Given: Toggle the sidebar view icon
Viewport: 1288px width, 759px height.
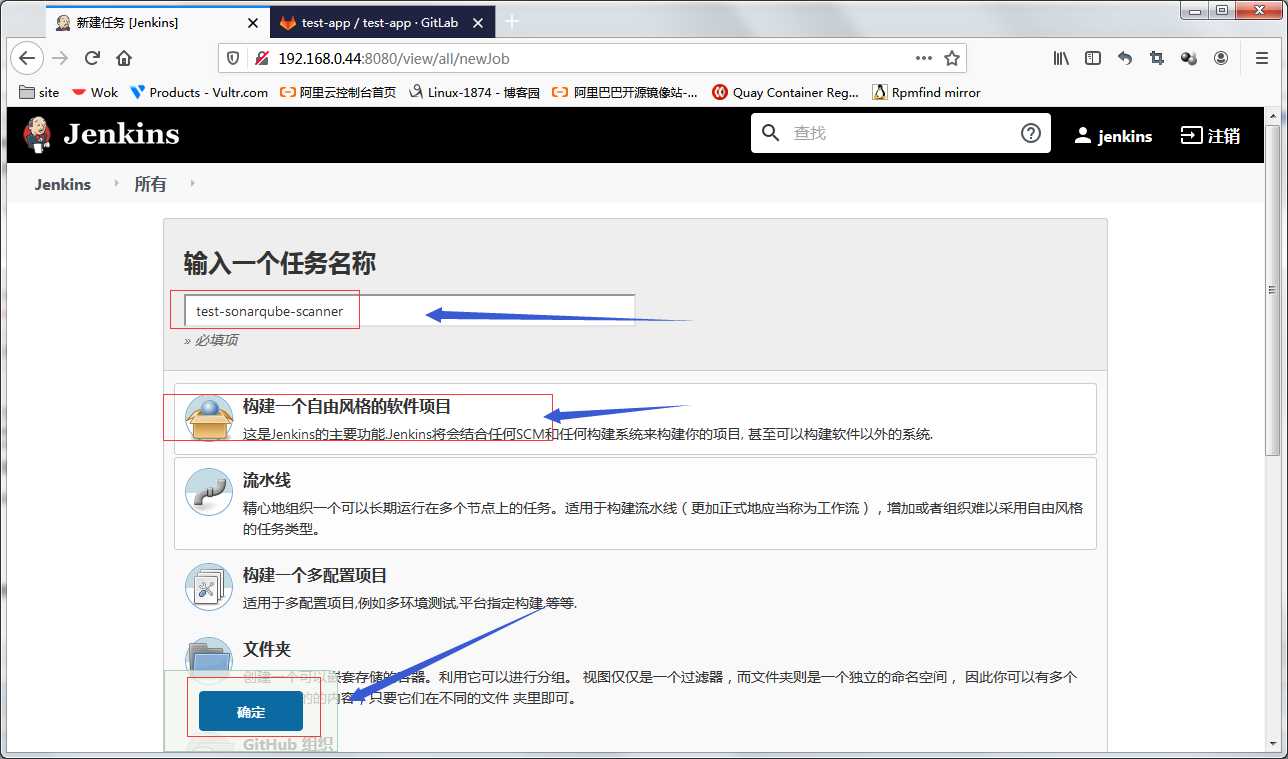Looking at the screenshot, I should [1093, 58].
